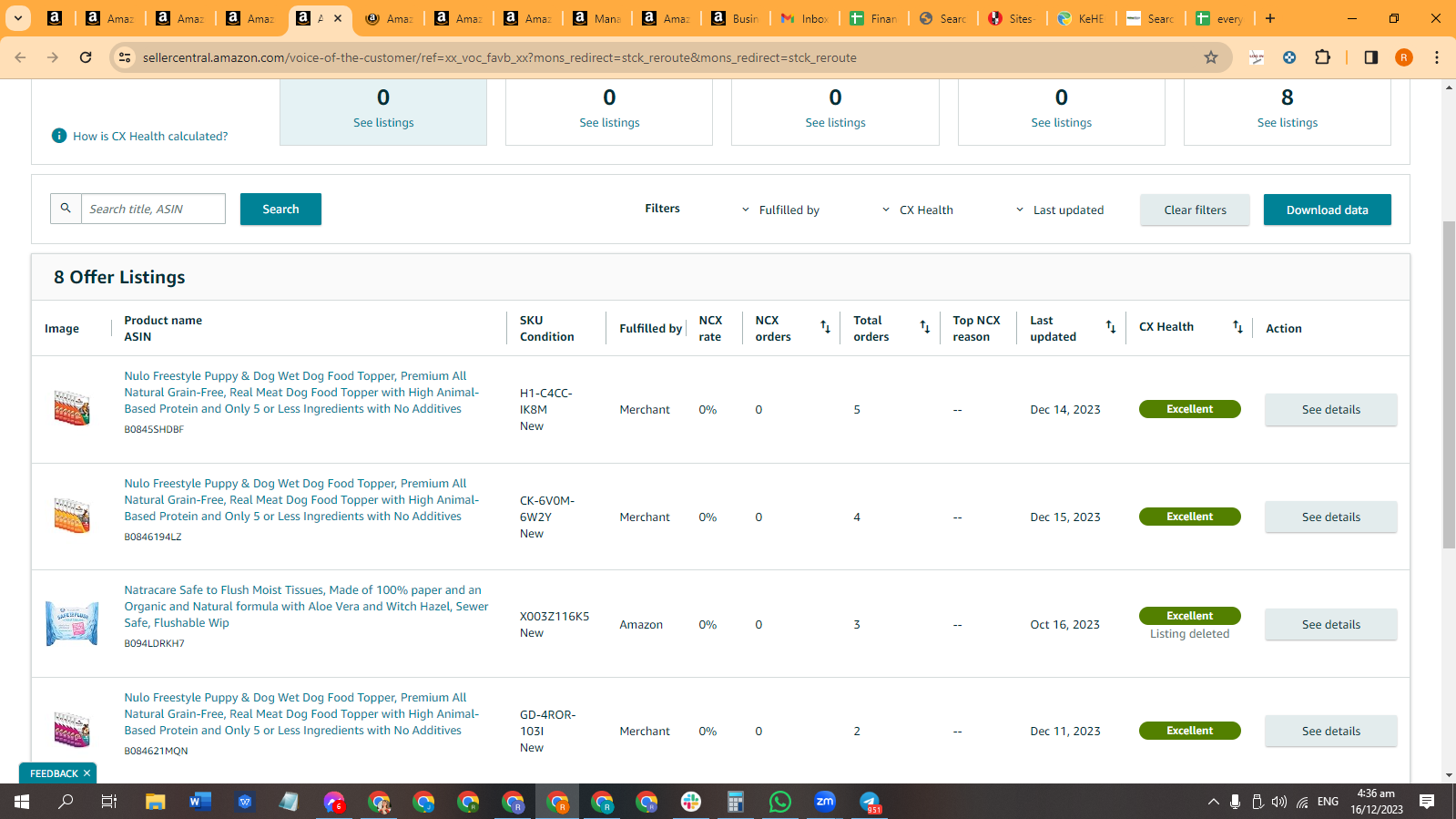The height and width of the screenshot is (819, 1456).
Task: Switch to the Inbox Gmail tab
Action: tap(805, 18)
